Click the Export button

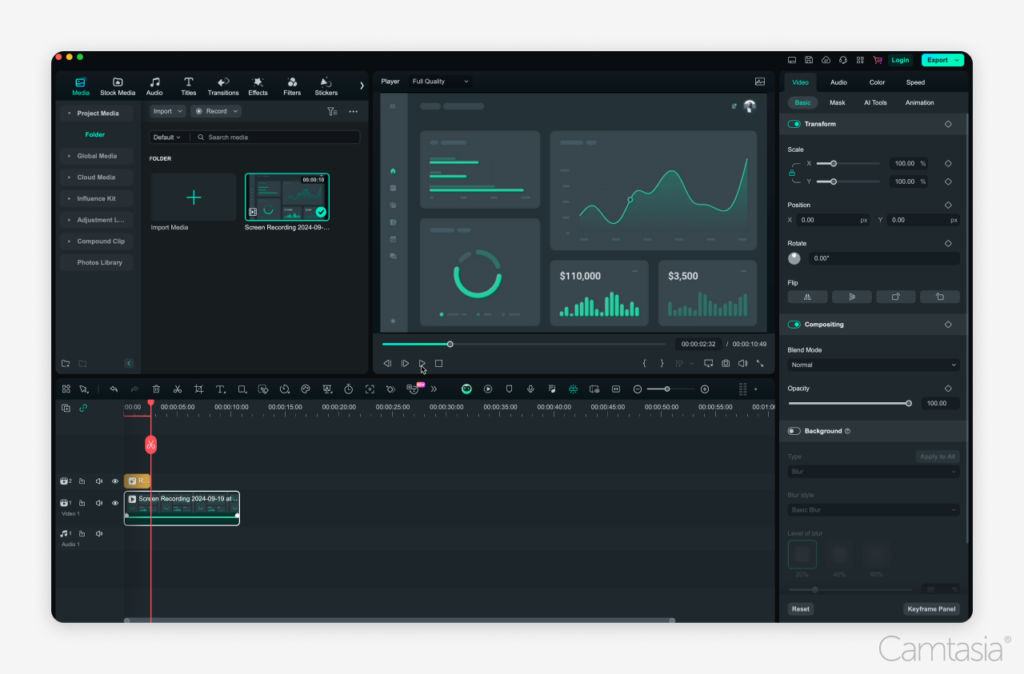pyautogui.click(x=942, y=60)
